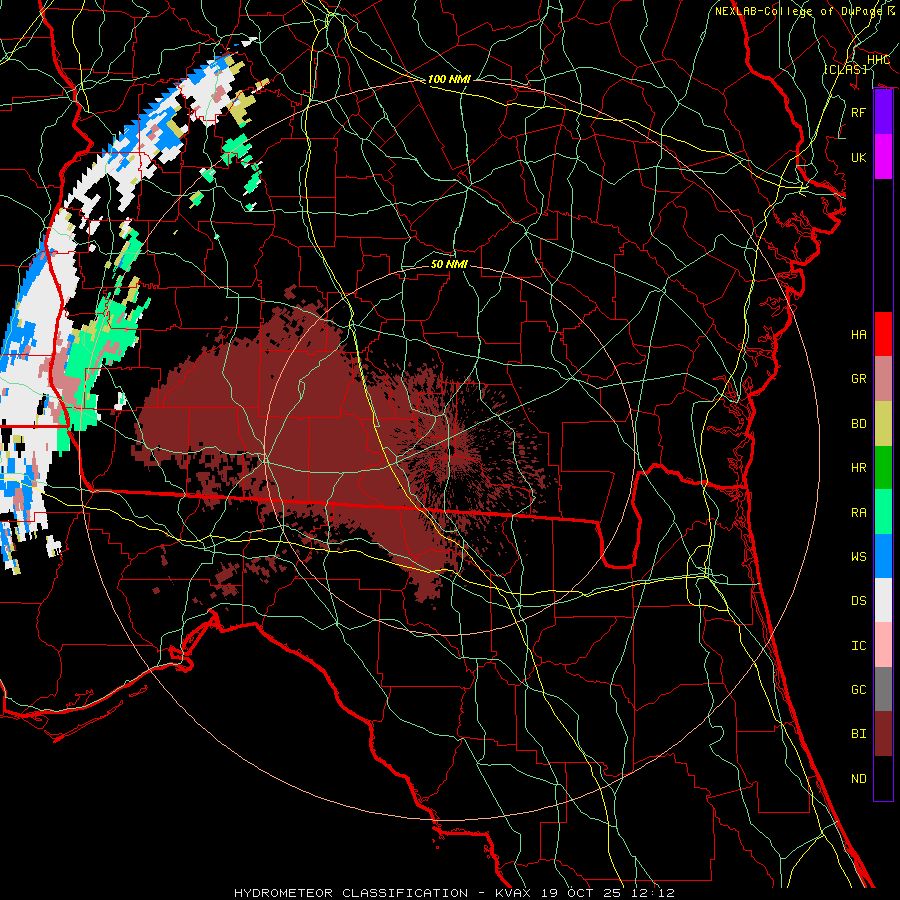900x900 pixels.
Task: Click the BD yellow-olive legend swatch
Action: pos(883,423)
